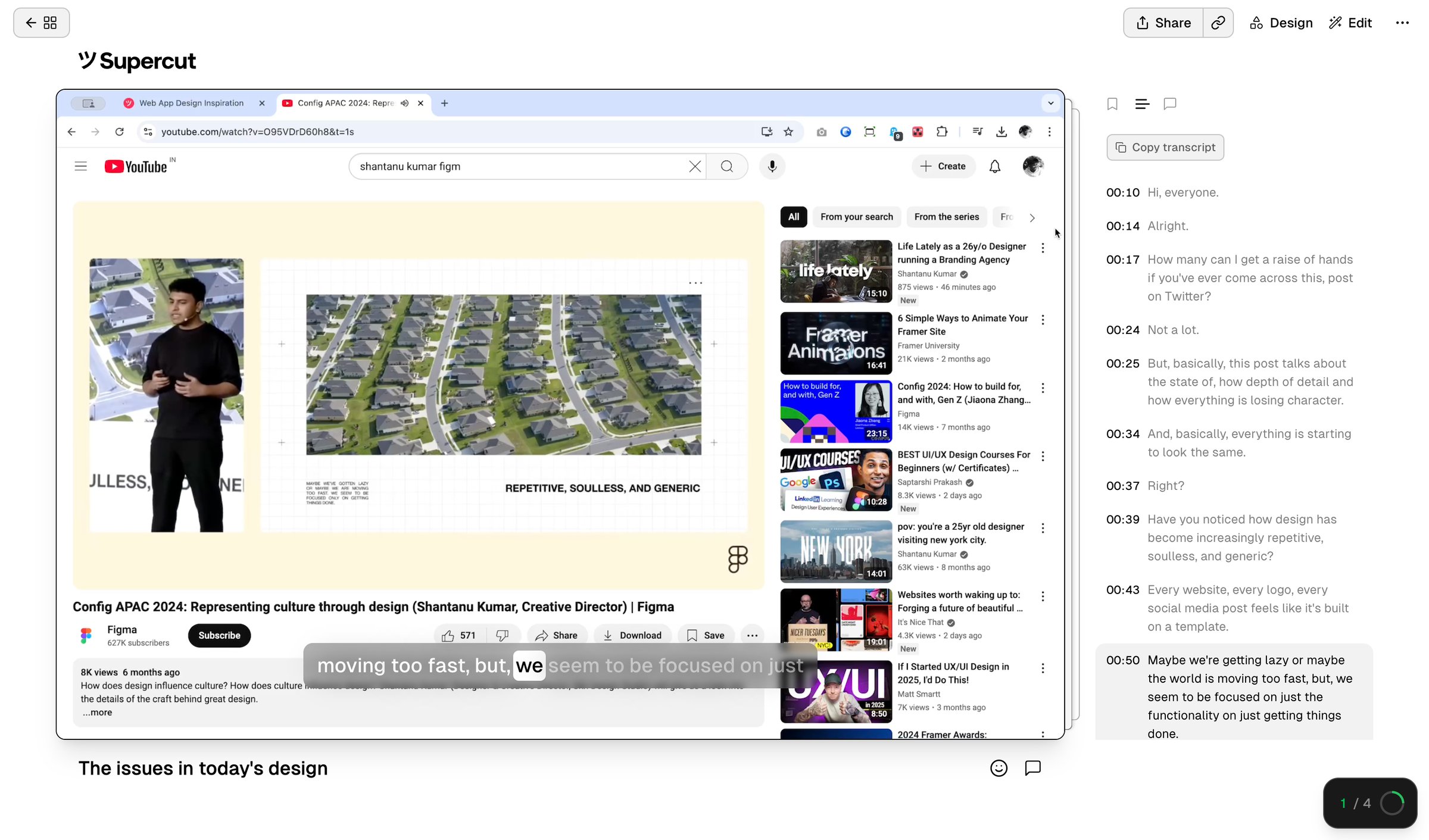Show the transcript panel icon
Screen dimensions: 1429x840
tap(1142, 104)
